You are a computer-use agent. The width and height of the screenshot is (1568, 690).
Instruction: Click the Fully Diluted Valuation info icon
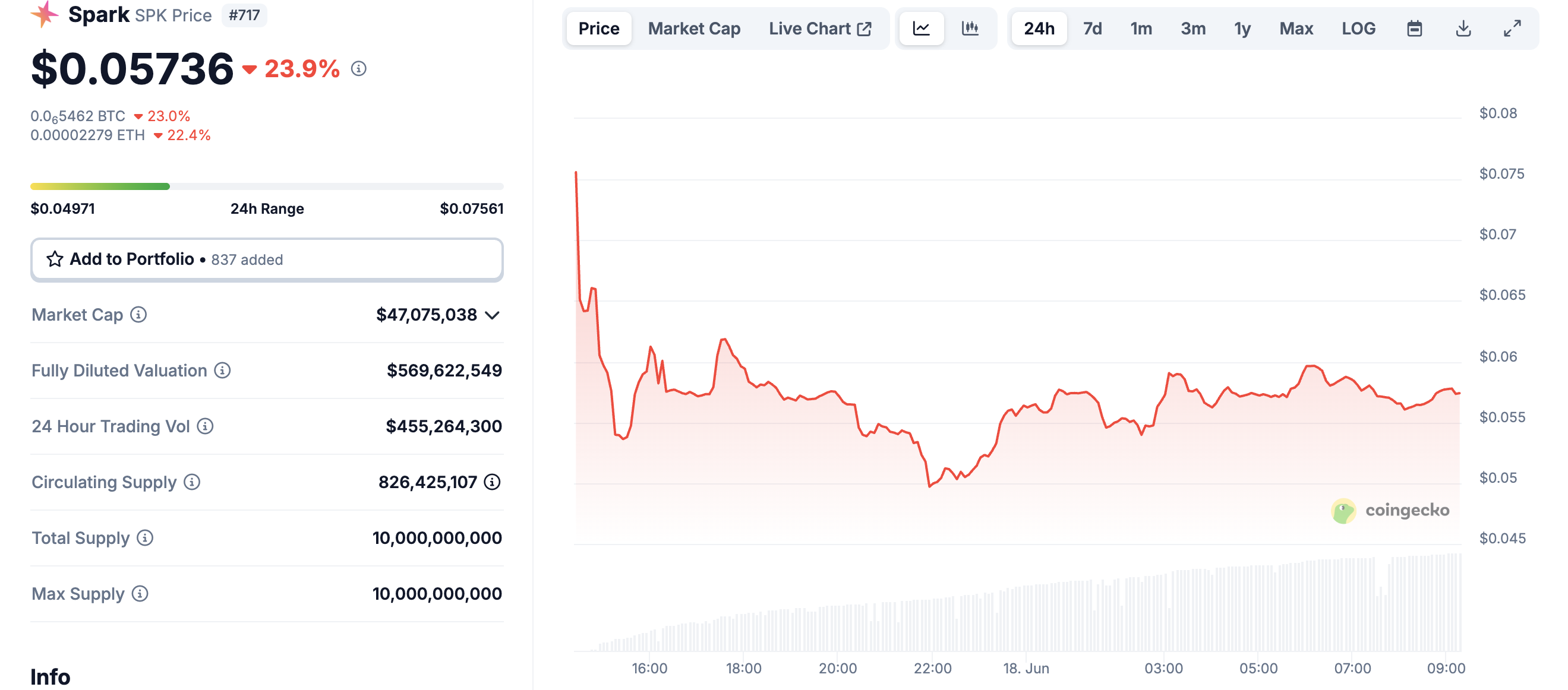pos(223,371)
